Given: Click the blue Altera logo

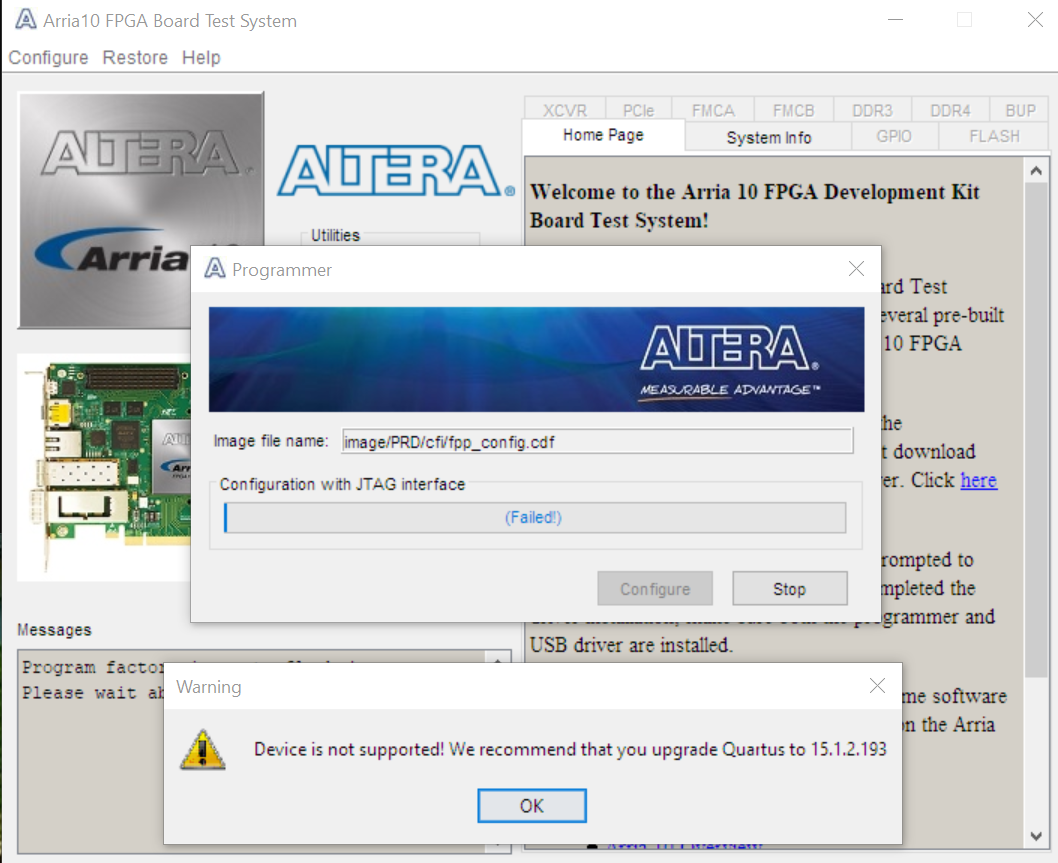Looking at the screenshot, I should tap(395, 171).
